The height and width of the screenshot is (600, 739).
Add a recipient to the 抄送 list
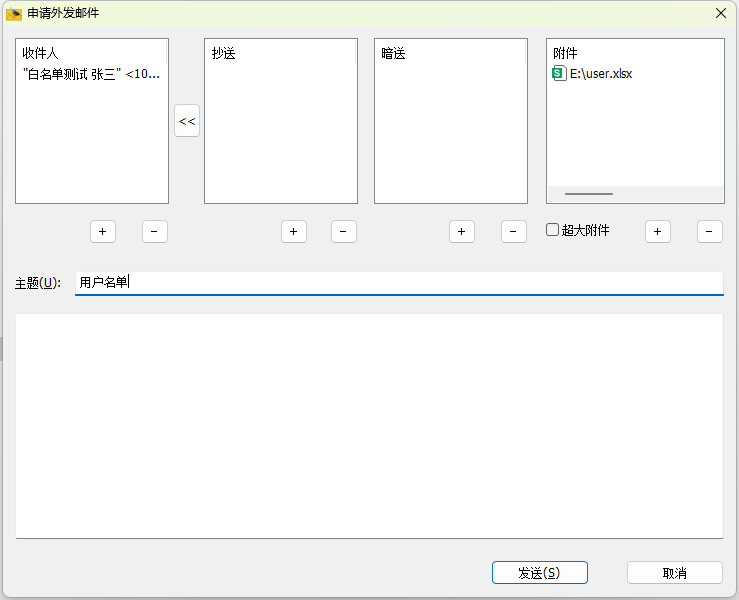[292, 231]
